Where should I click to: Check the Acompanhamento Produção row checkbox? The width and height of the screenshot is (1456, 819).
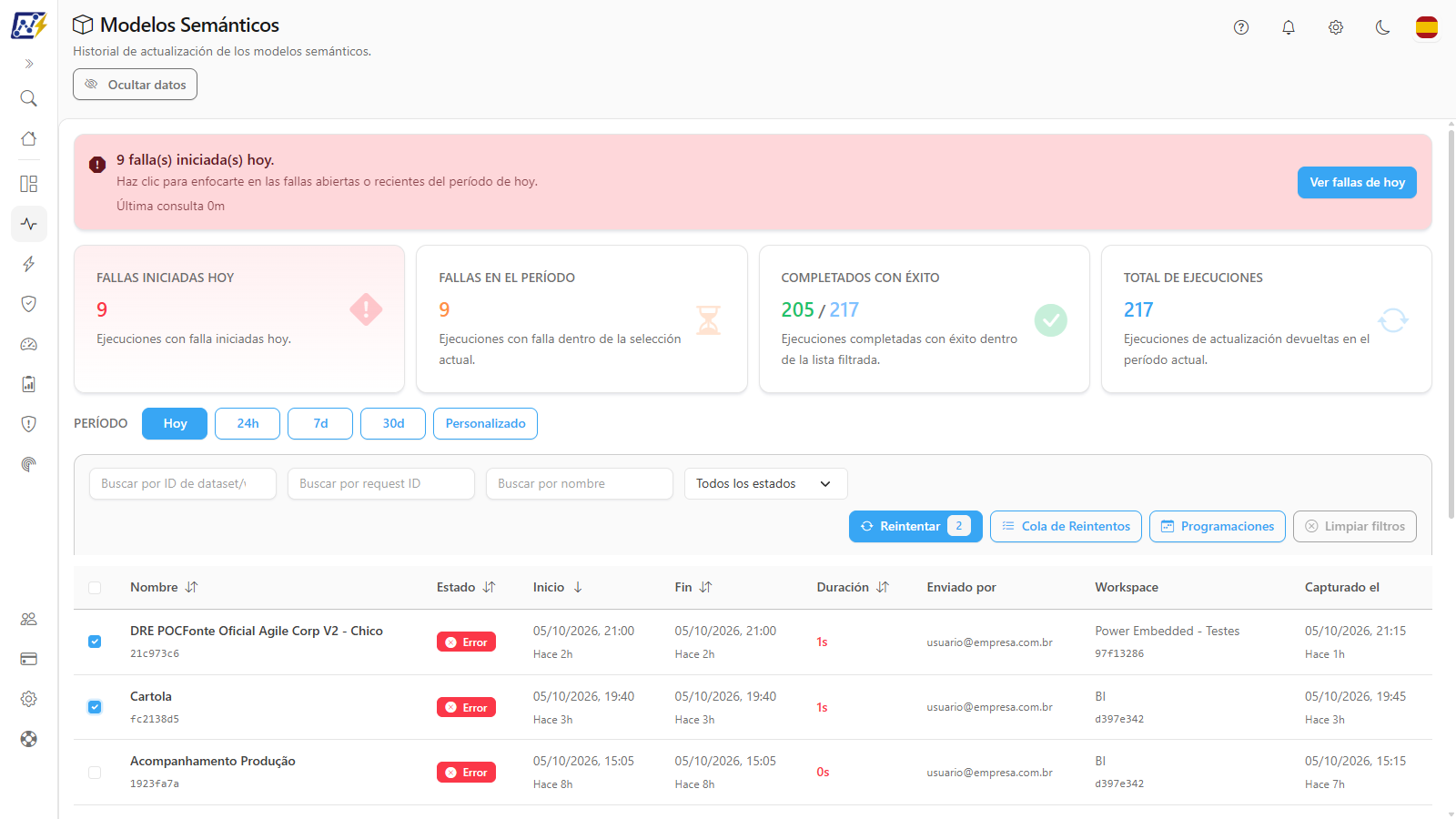[95, 773]
